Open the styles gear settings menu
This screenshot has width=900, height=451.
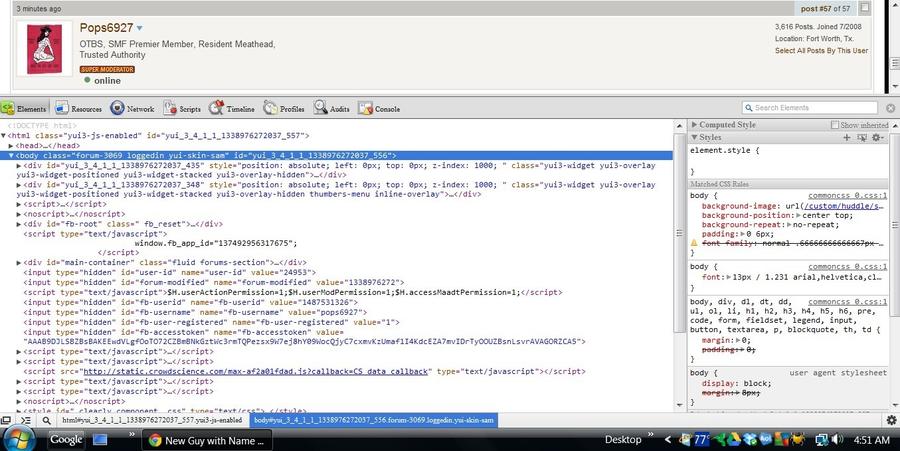point(876,137)
